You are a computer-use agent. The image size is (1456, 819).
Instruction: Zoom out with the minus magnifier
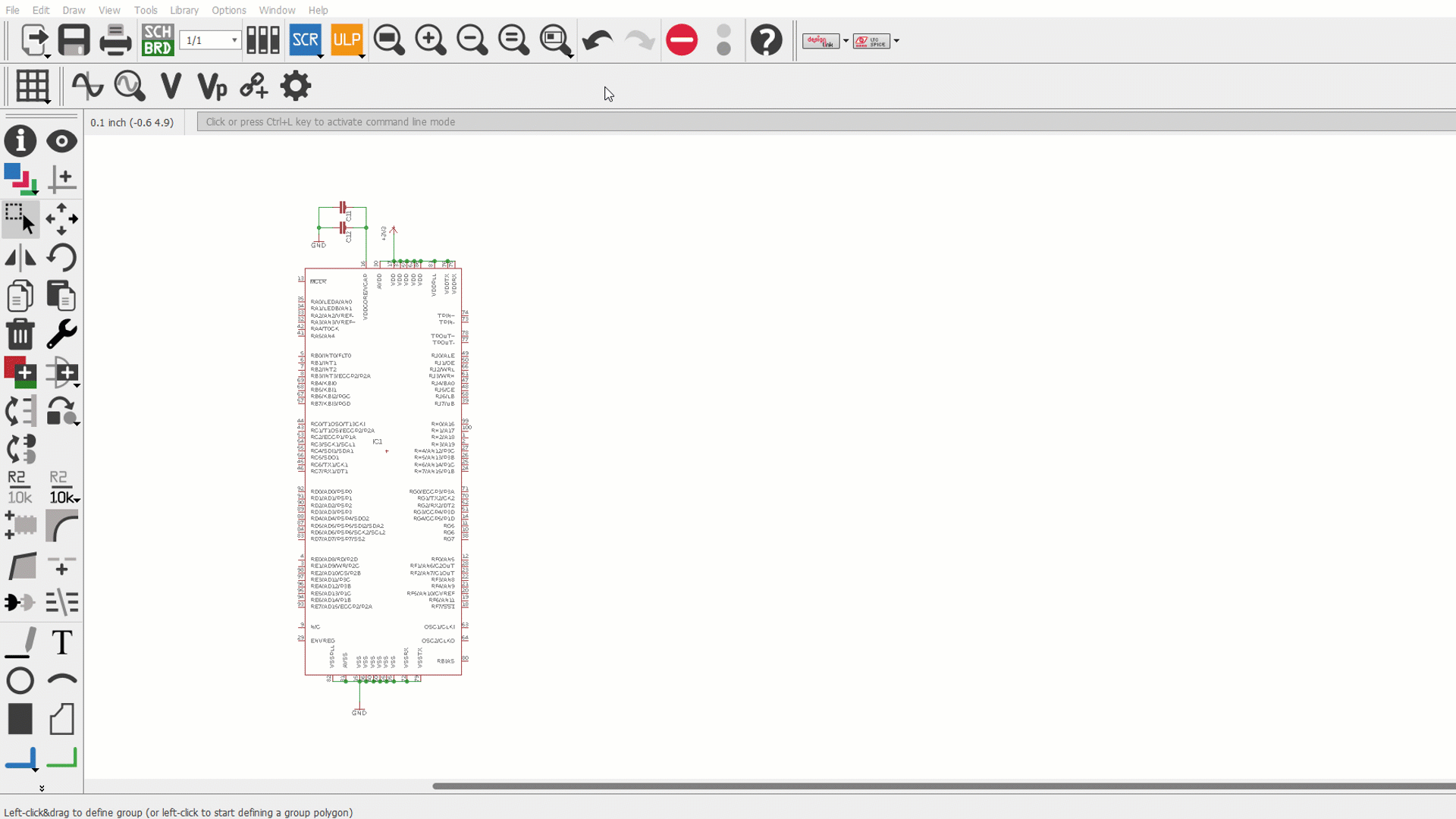[x=472, y=40]
